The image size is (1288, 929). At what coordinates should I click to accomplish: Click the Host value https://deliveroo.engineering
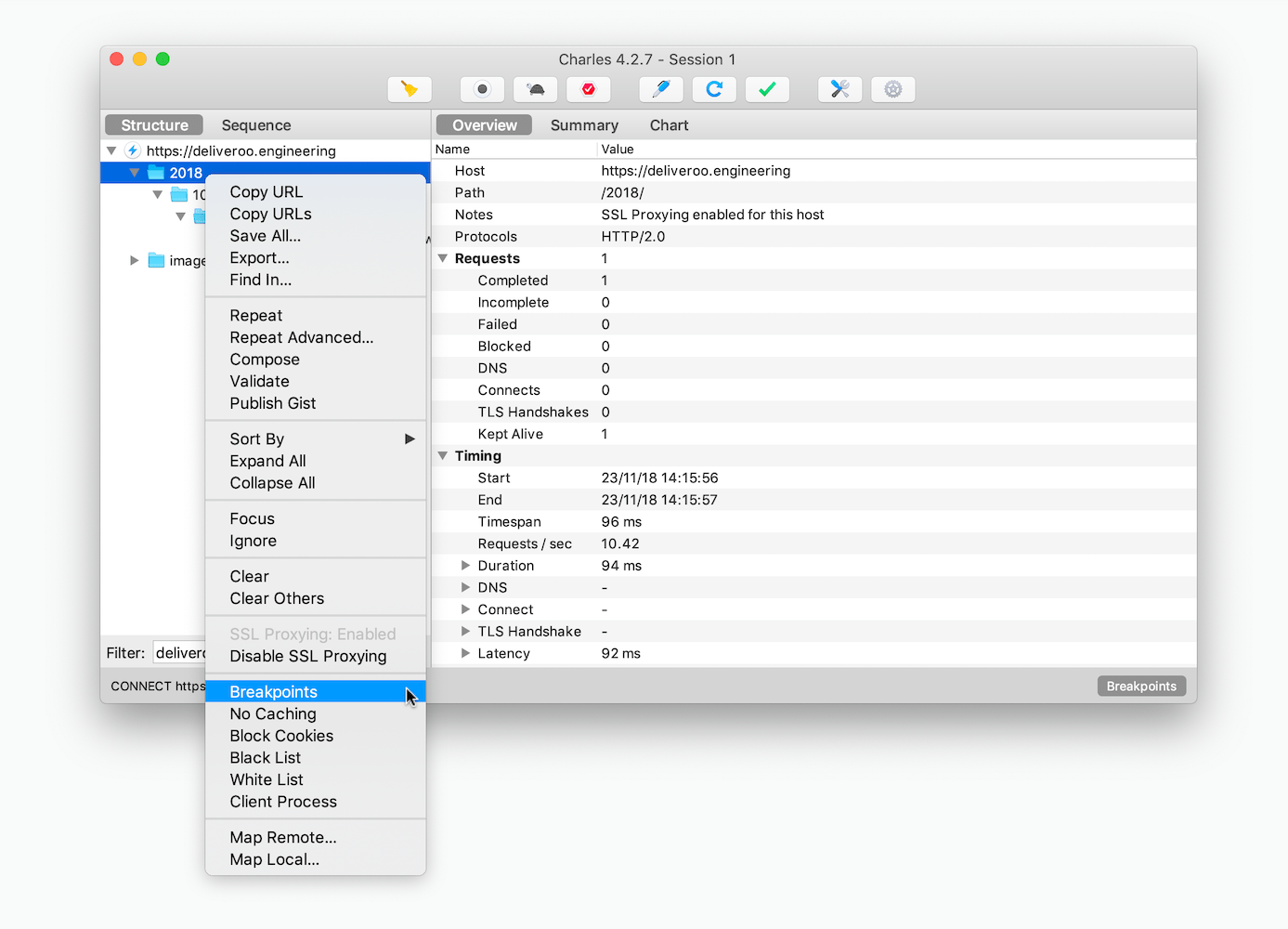point(696,171)
